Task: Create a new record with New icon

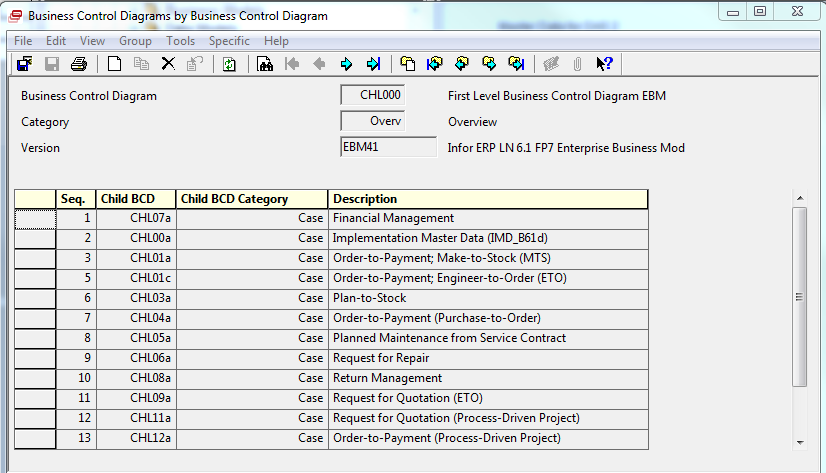Action: 114,64
